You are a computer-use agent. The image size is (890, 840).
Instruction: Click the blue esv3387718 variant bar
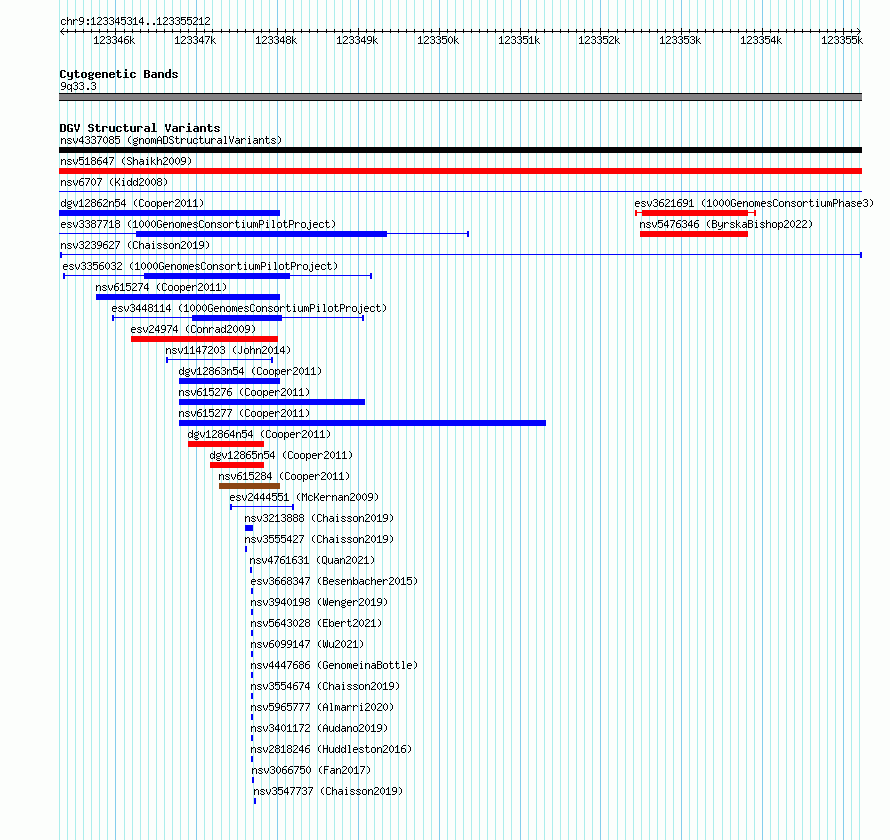(262, 234)
